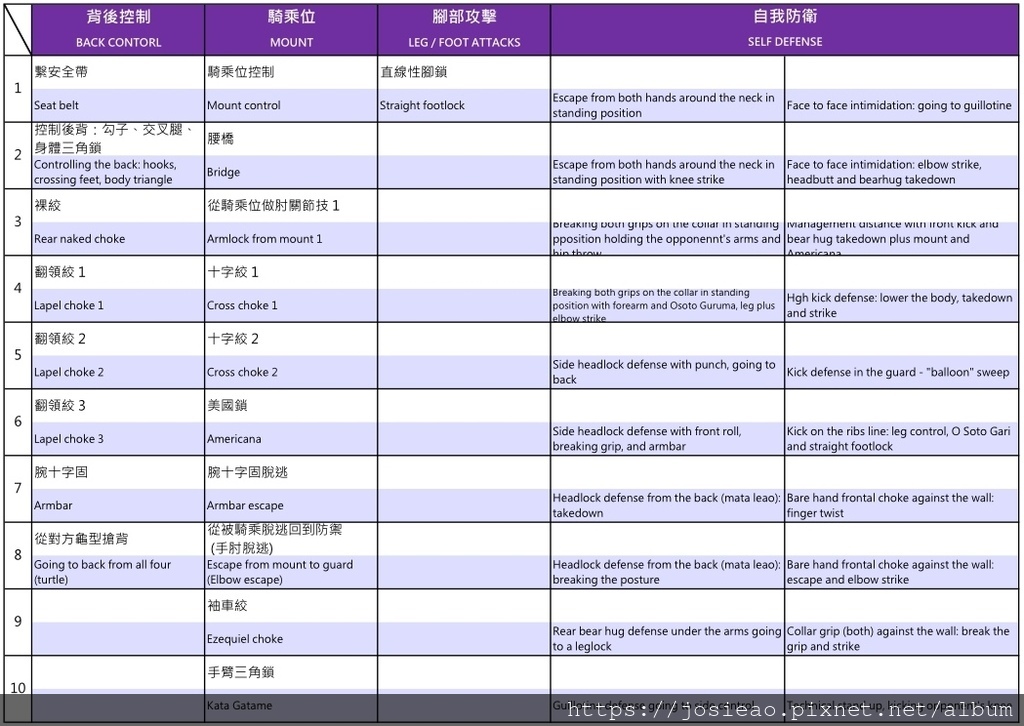
Task: Click 'Cross choke 1' cell
Action: (291, 305)
